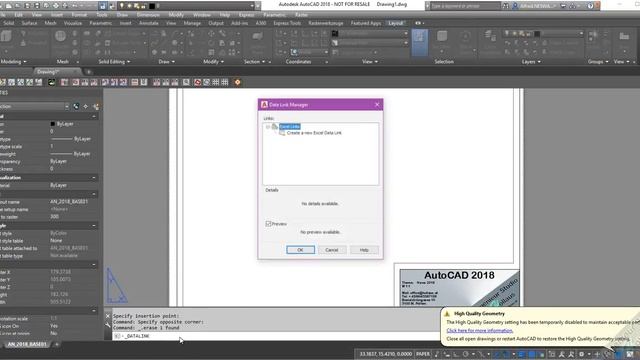The image size is (640, 360).
Task: Toggle PAPER space in status bar
Action: point(423,354)
